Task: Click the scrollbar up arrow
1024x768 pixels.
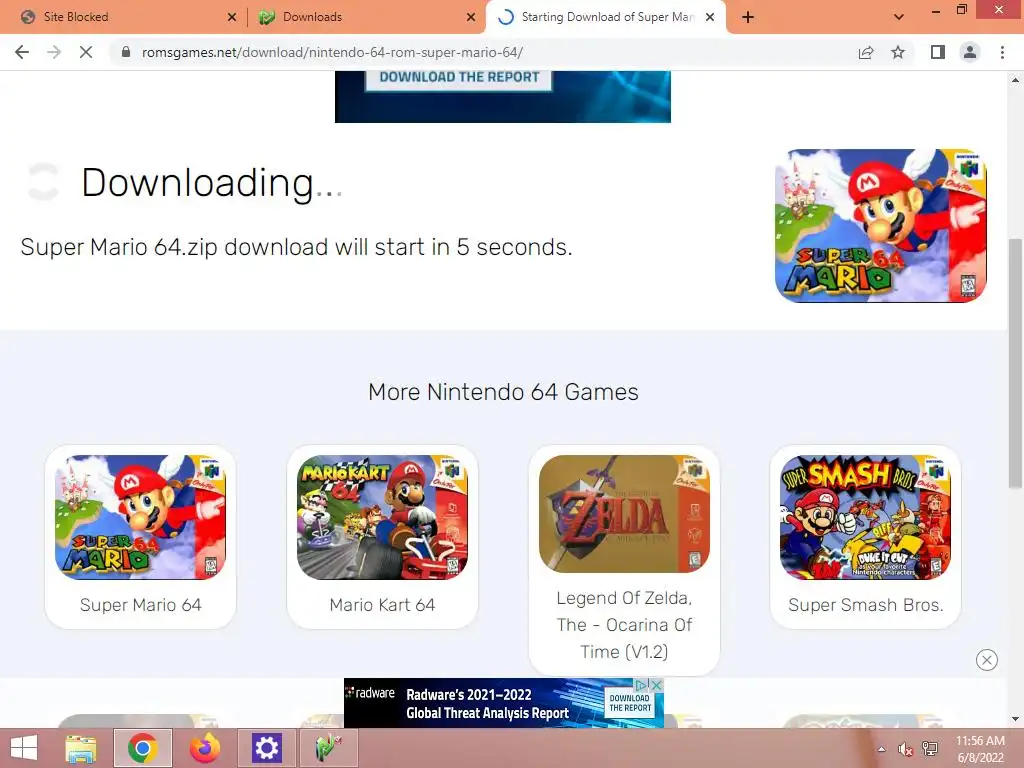Action: tap(1015, 80)
